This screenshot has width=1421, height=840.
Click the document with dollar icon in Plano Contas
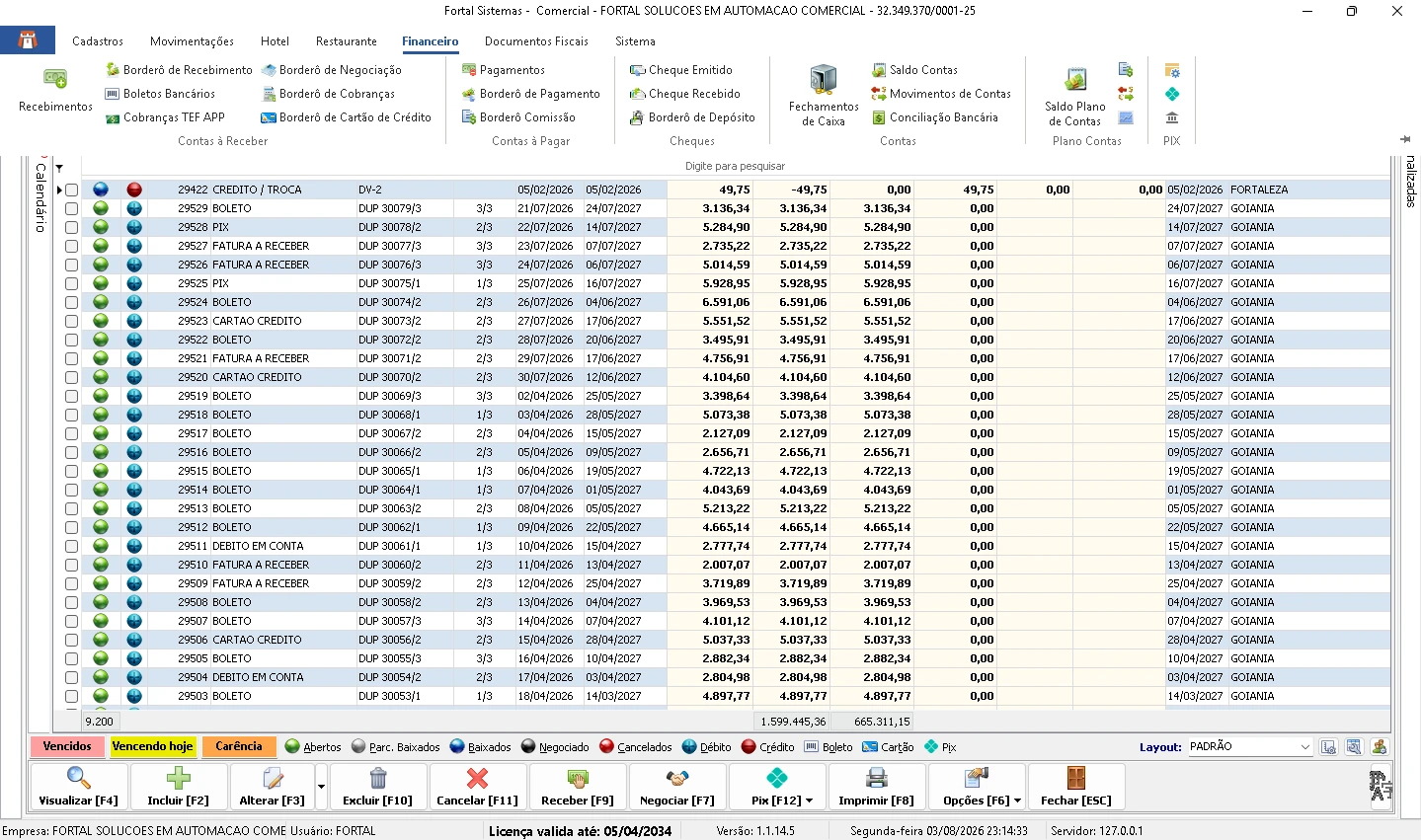(1126, 70)
